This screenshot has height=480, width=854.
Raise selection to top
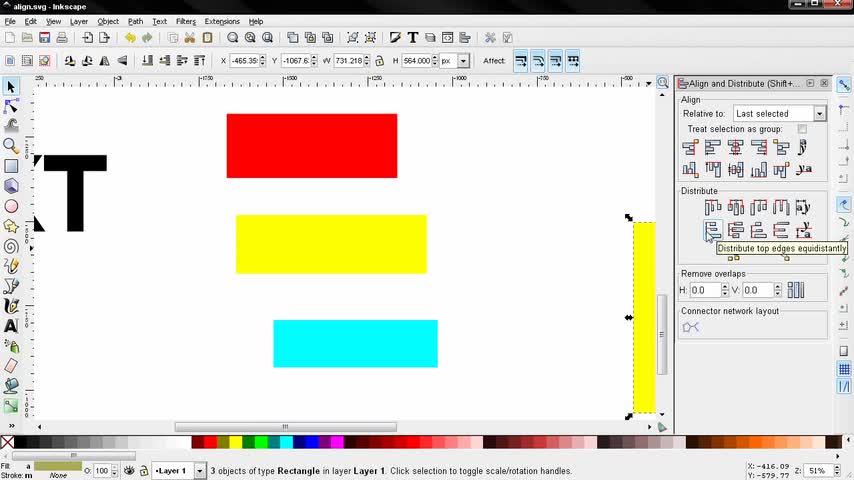click(199, 60)
